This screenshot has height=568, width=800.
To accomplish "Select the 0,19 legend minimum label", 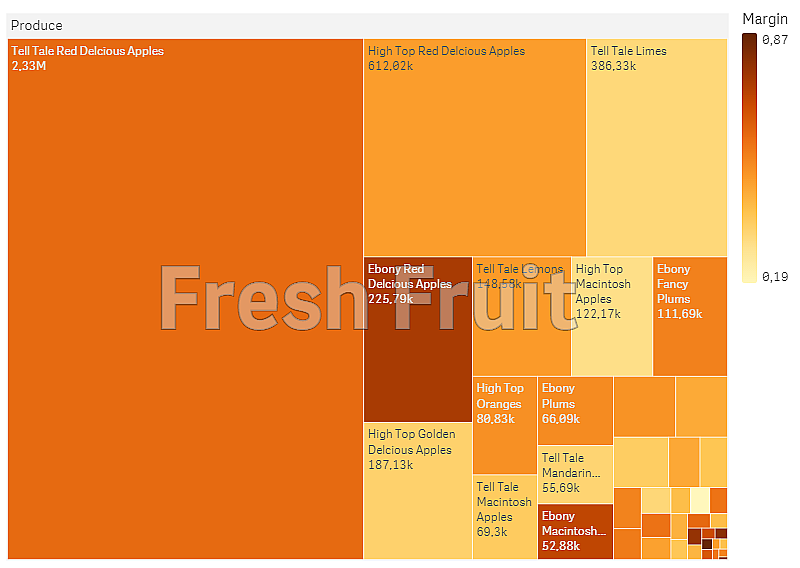I will point(774,277).
